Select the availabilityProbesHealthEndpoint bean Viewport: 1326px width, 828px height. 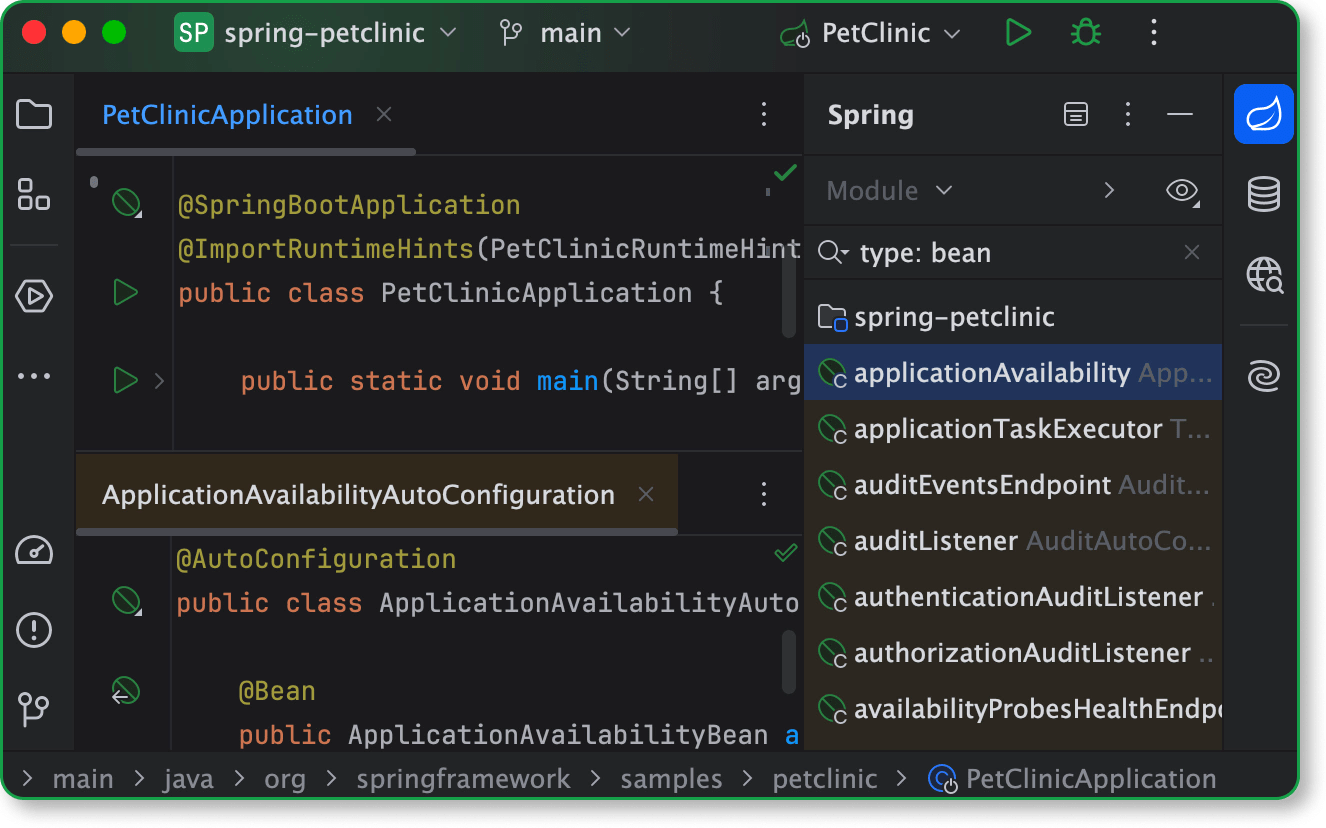[x=1013, y=709]
